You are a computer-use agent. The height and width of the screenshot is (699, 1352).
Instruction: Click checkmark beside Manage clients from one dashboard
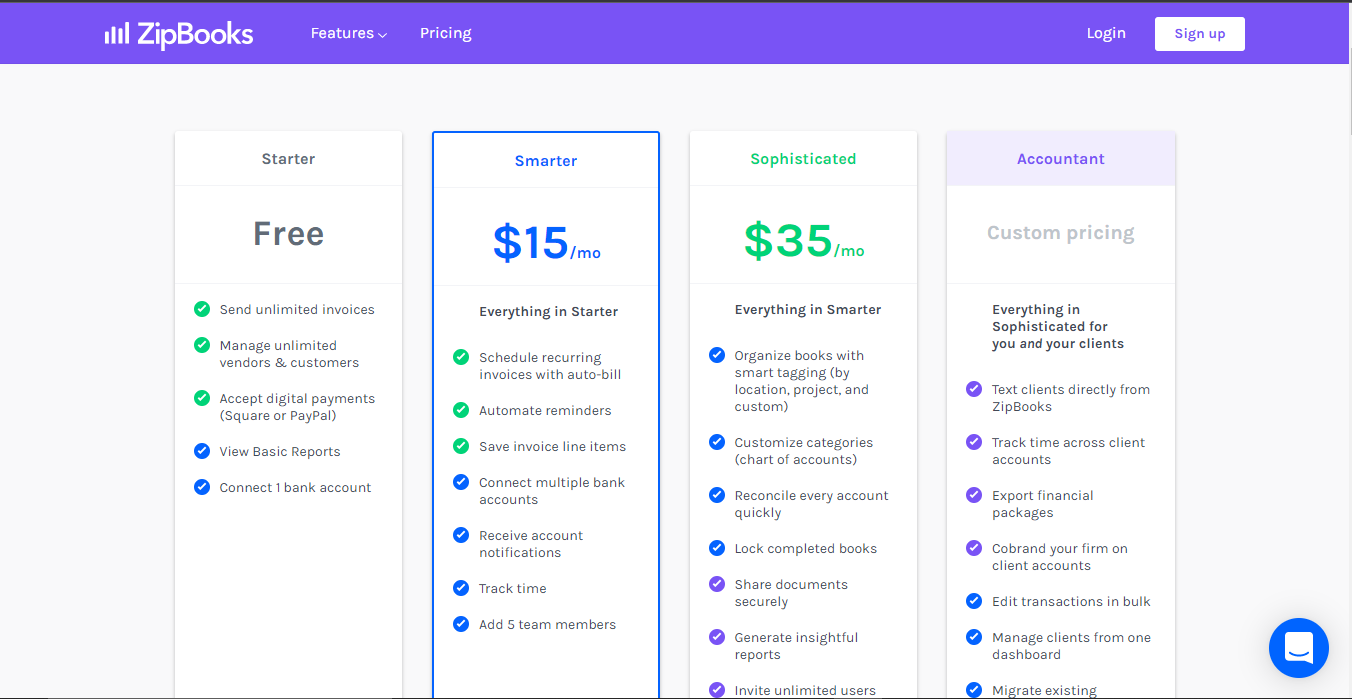[x=974, y=637]
